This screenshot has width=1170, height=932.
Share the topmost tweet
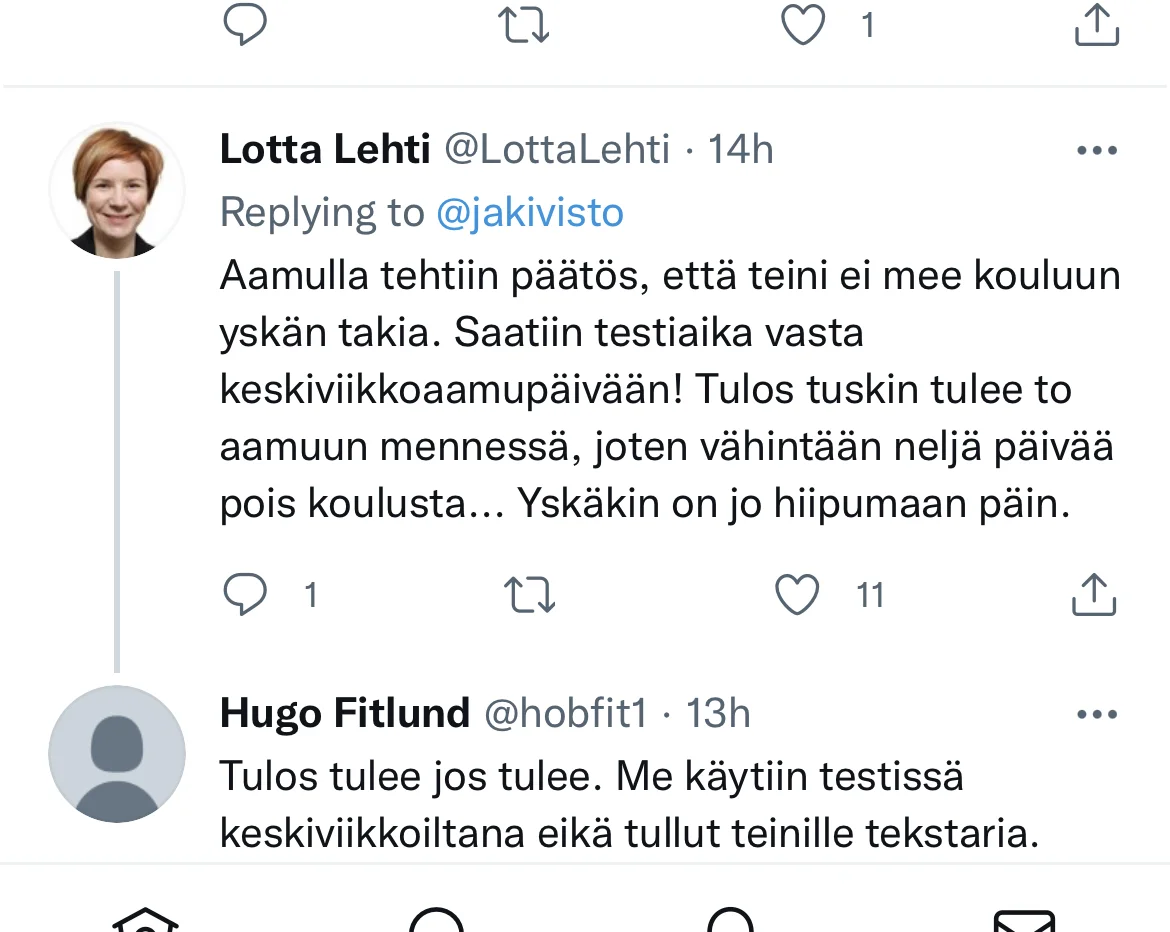(x=1096, y=25)
